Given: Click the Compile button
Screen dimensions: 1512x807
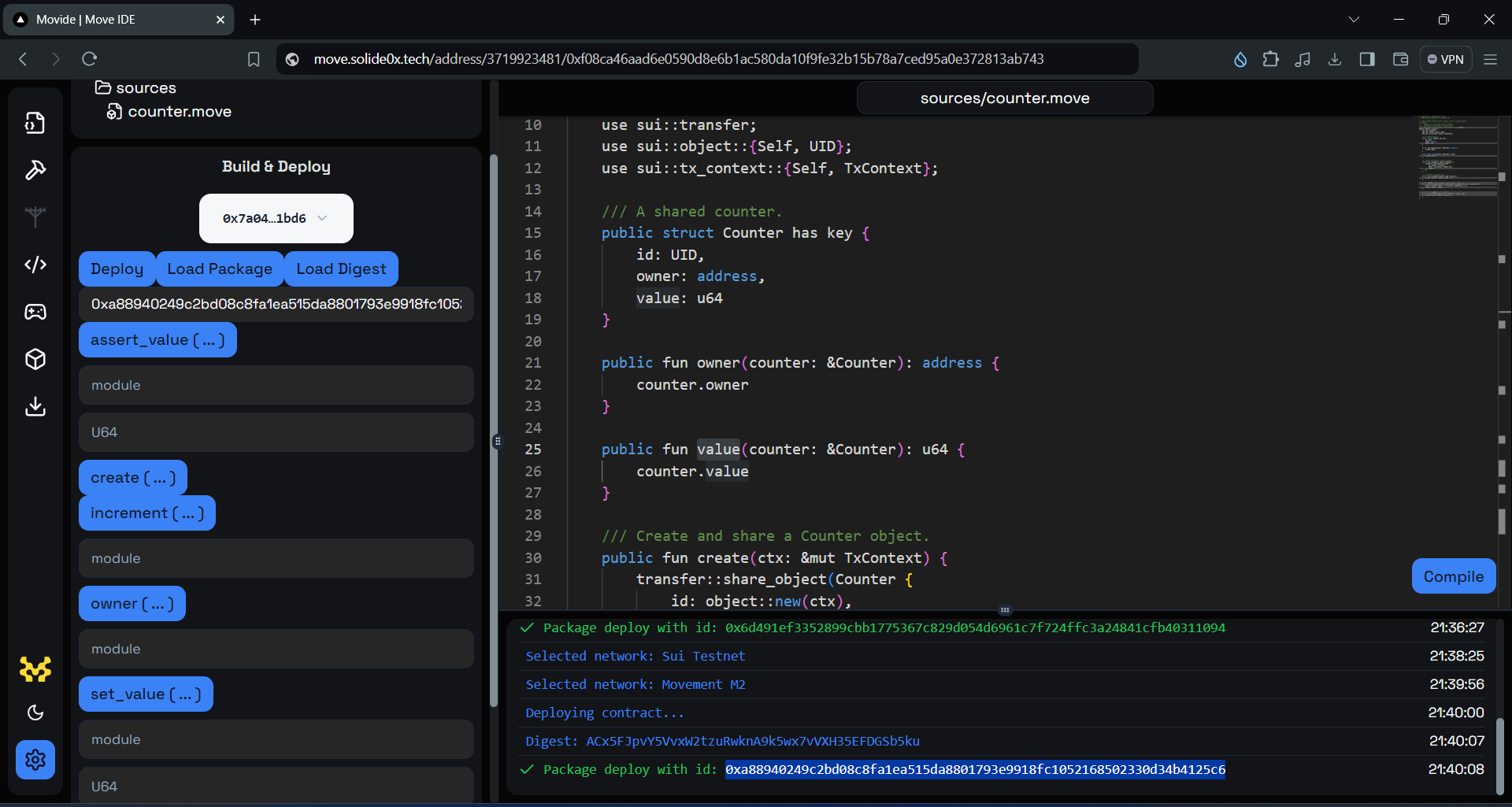Looking at the screenshot, I should click(x=1453, y=576).
